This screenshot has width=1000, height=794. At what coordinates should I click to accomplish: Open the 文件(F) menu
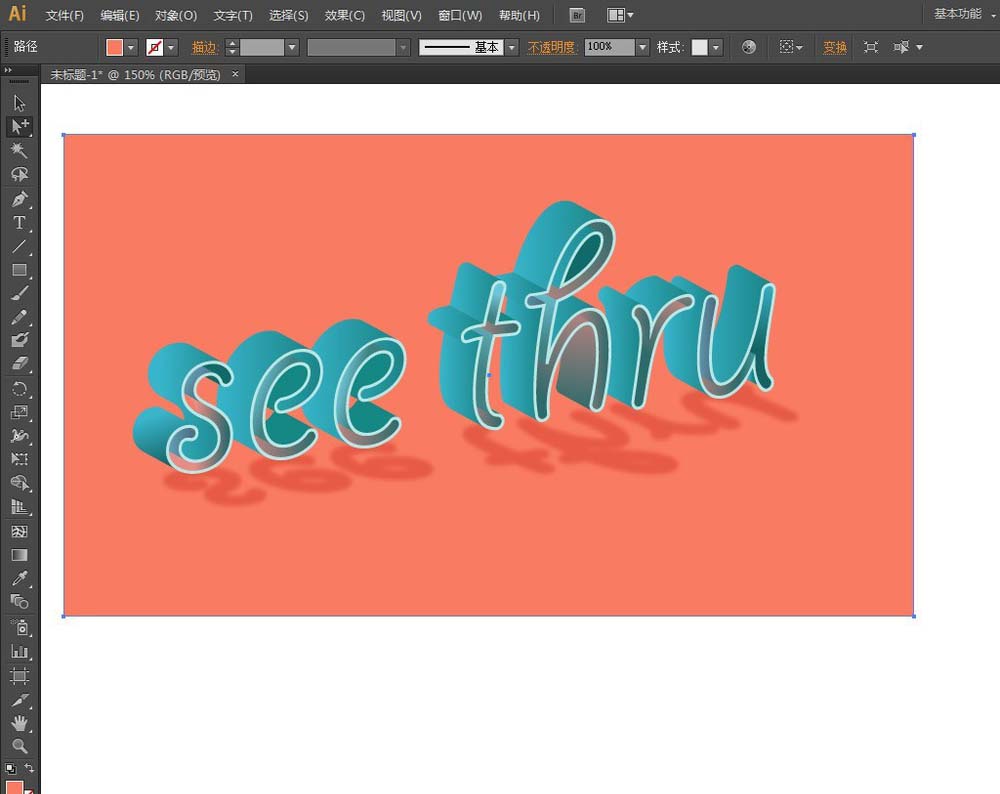(64, 15)
